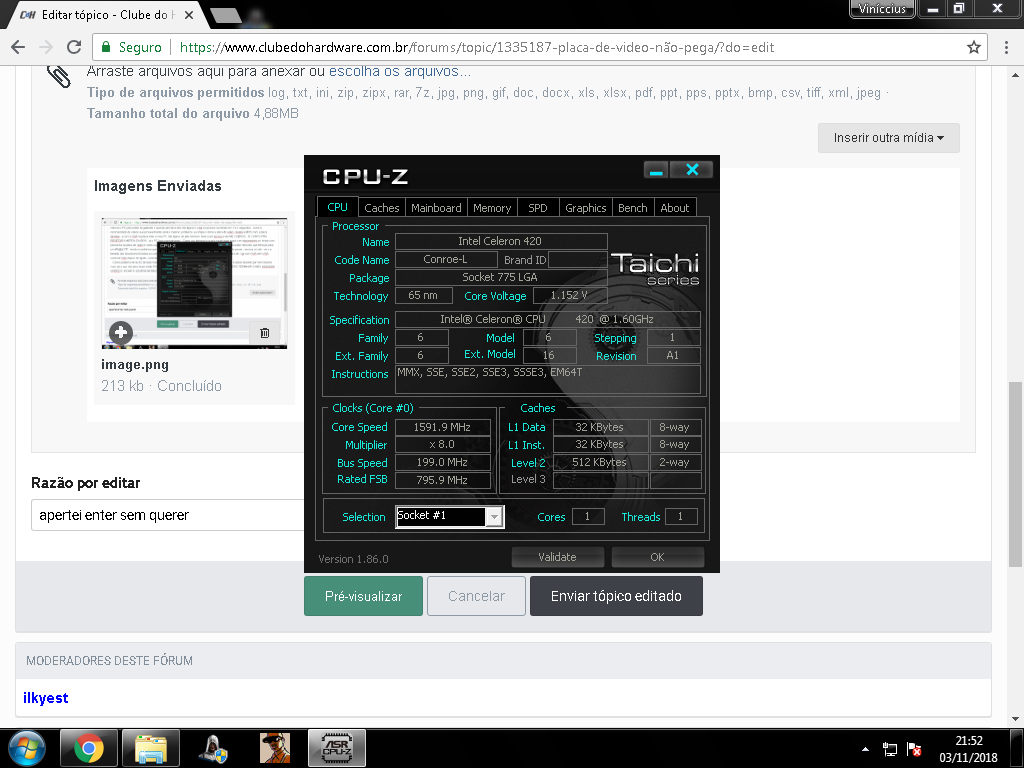The image size is (1024, 768).
Task: Show hidden tray icons arrow
Action: (865, 749)
